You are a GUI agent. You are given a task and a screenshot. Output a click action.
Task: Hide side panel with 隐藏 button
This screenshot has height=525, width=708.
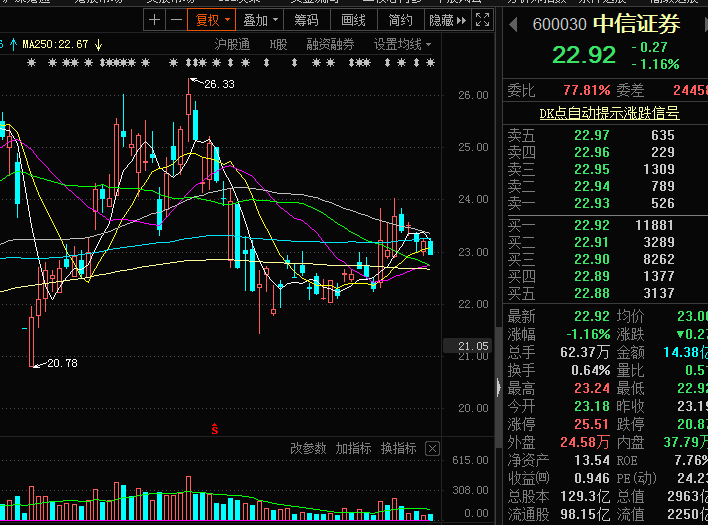(447, 20)
